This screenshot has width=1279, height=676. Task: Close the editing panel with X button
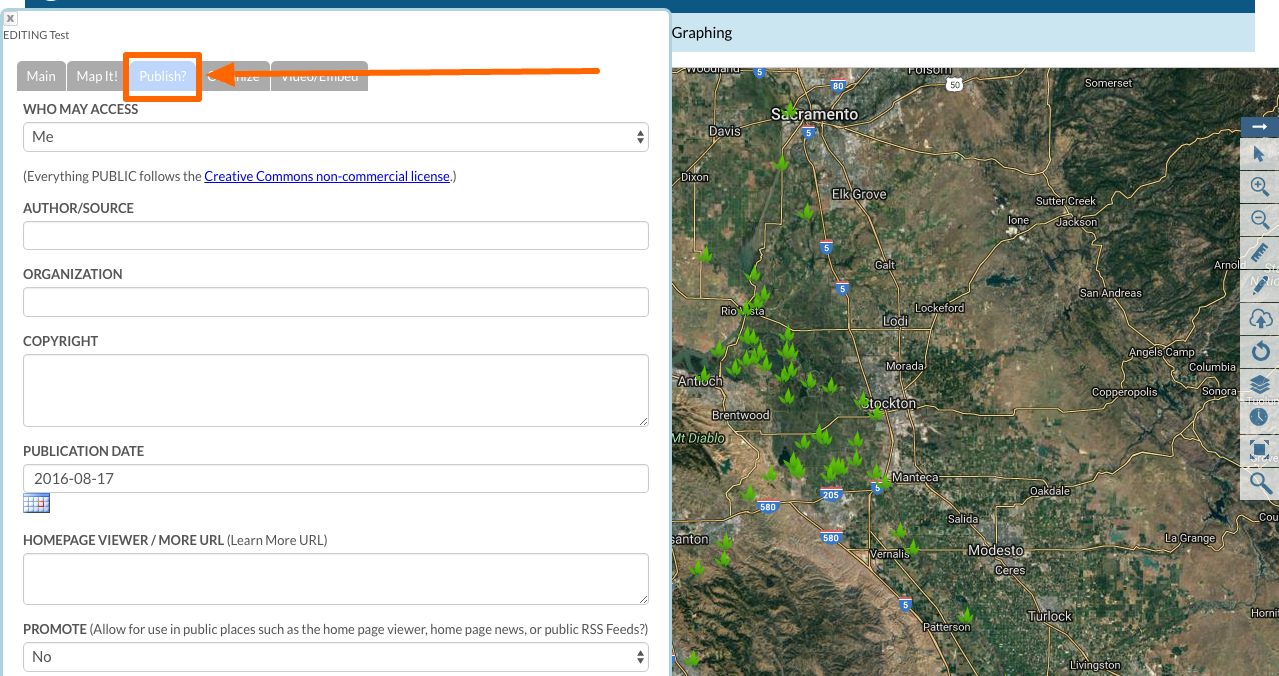(10, 18)
